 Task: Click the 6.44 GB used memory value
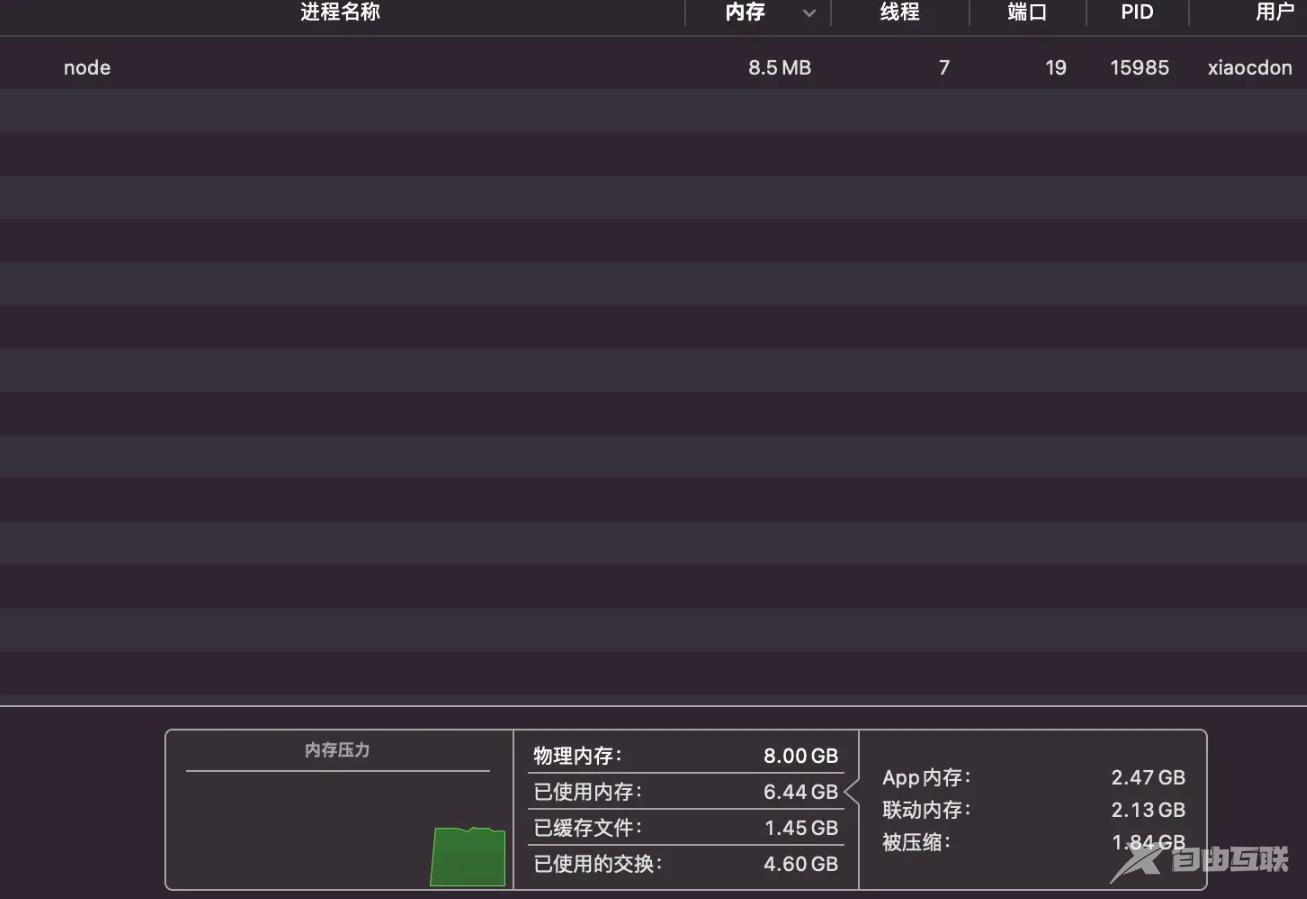click(800, 792)
